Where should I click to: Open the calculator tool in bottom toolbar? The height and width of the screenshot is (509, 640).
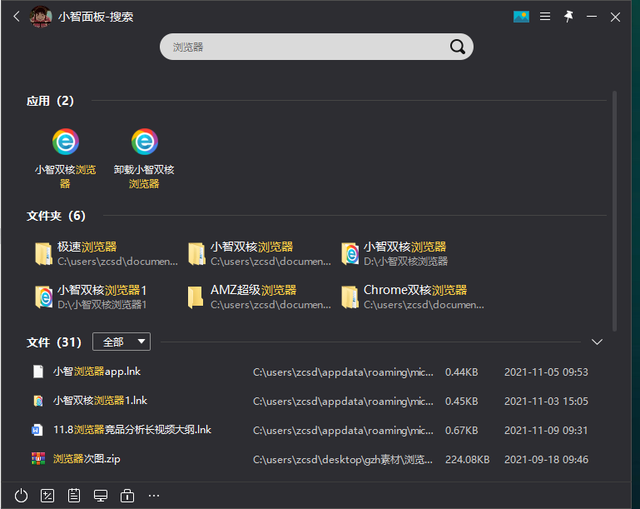(47, 495)
